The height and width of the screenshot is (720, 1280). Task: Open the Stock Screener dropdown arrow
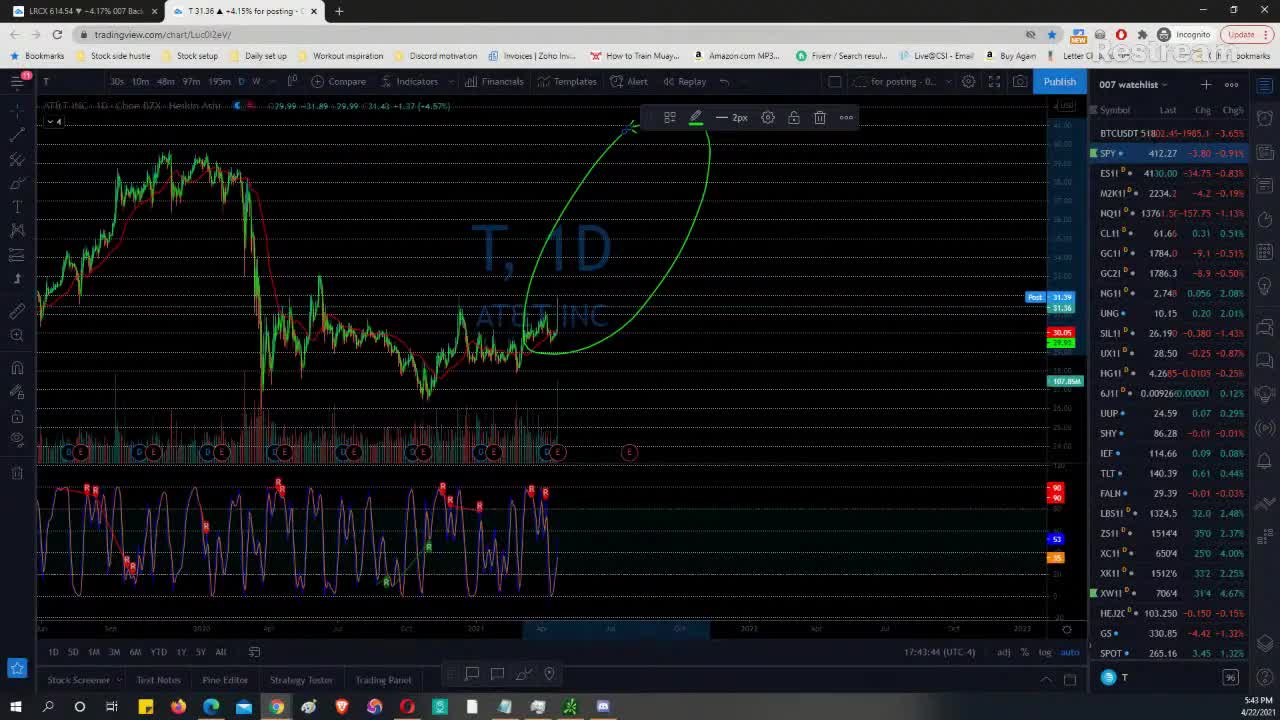119,680
